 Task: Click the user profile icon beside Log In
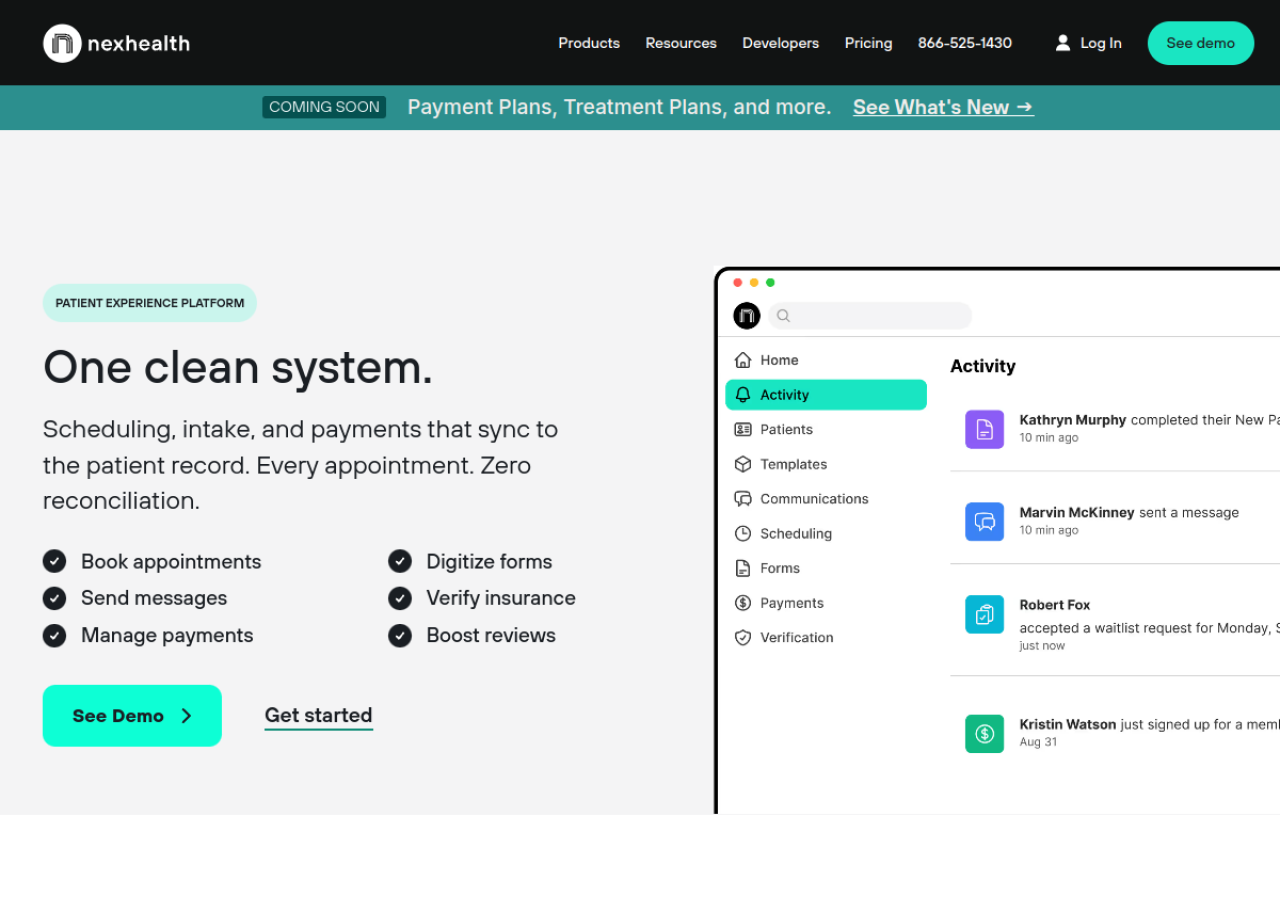tap(1063, 43)
